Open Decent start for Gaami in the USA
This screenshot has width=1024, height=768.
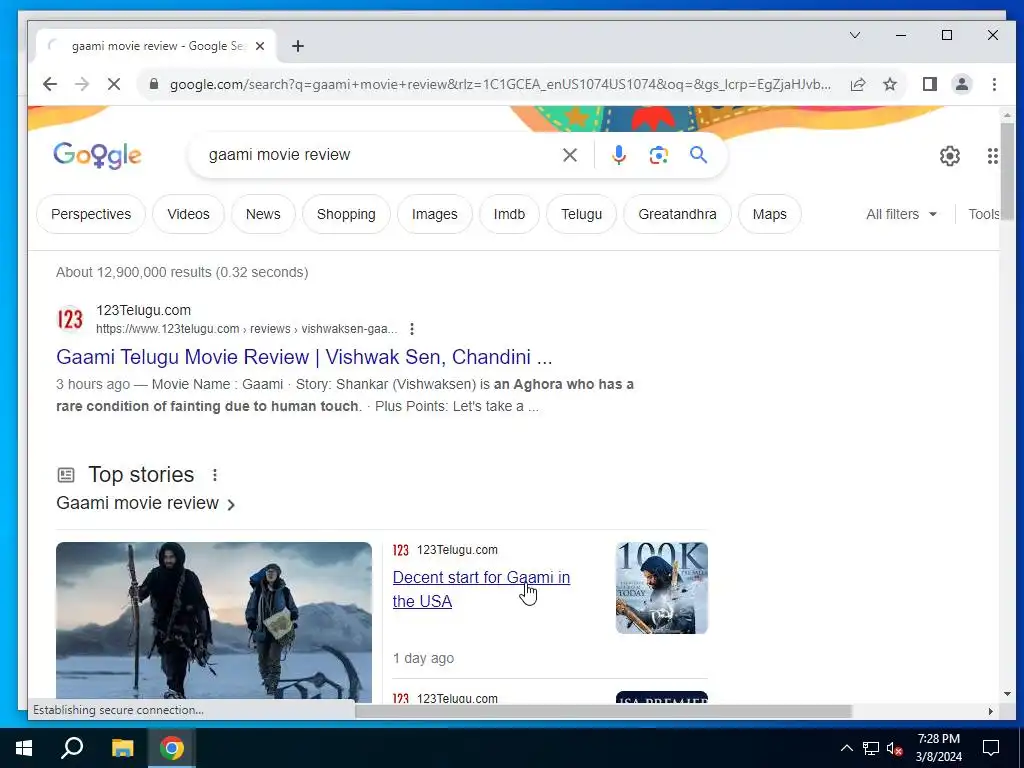(x=481, y=589)
